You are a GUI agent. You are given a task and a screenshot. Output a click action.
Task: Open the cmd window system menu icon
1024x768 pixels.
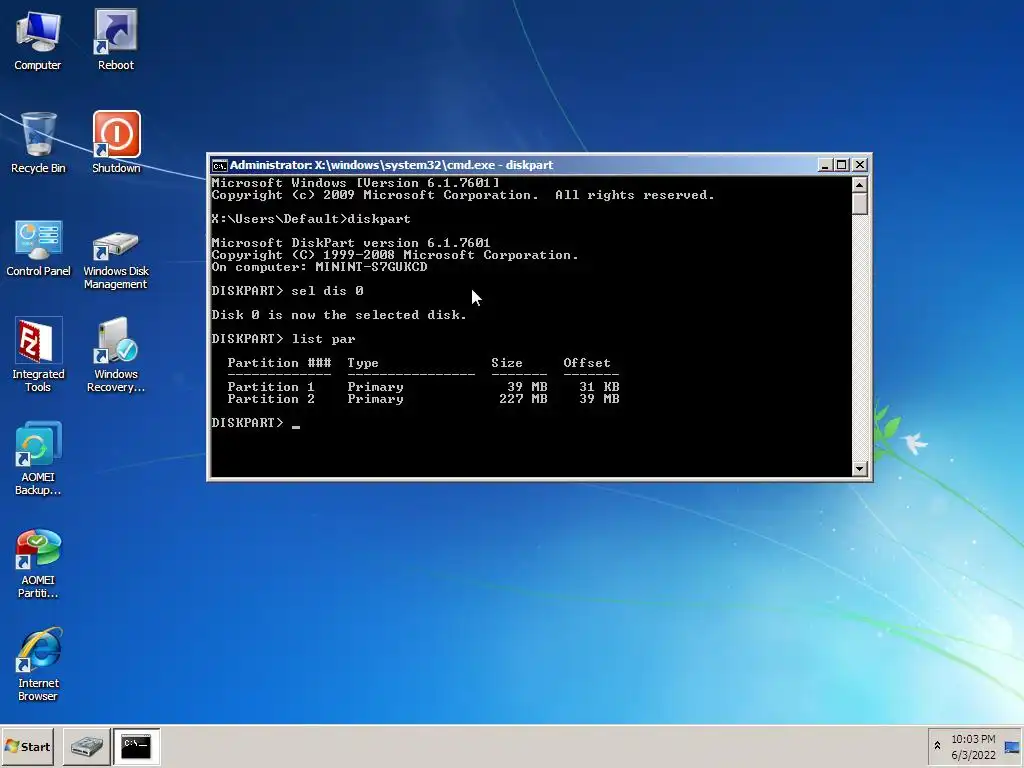(219, 165)
